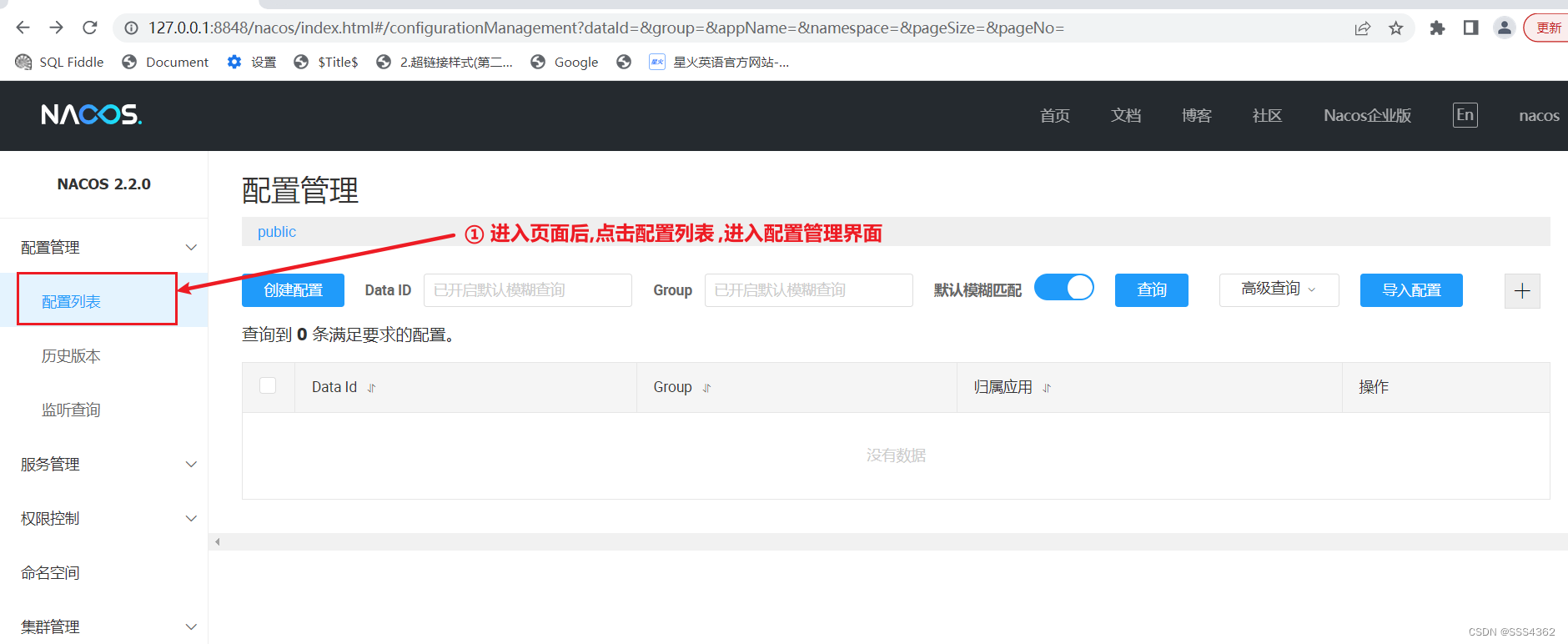Screen dimensions: 1568x644
Task: Open the Google bookmark
Action: click(x=565, y=62)
